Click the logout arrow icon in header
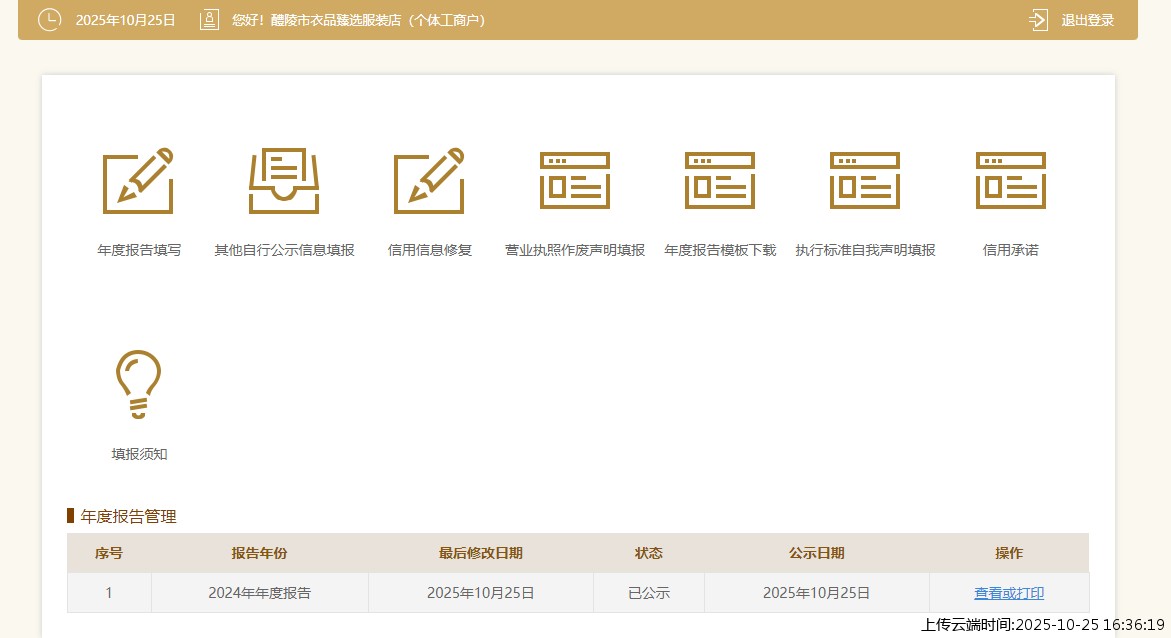This screenshot has width=1171, height=638. (1038, 20)
